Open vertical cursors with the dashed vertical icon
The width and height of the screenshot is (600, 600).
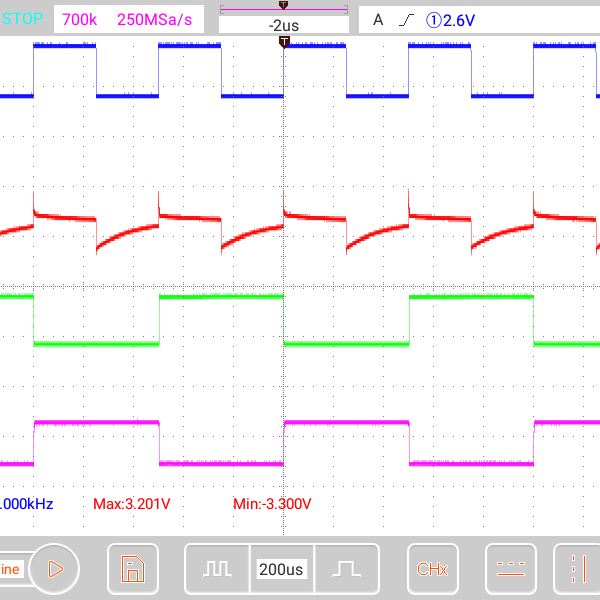pos(577,569)
